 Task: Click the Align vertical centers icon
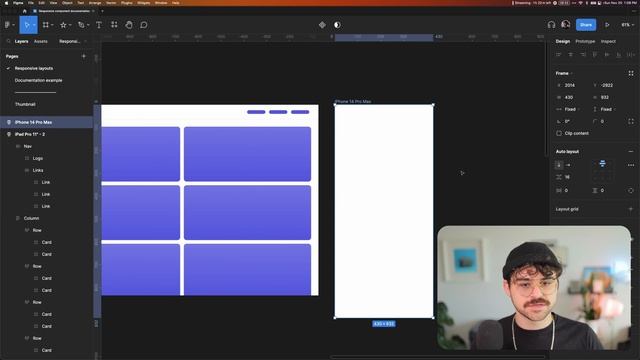click(607, 54)
